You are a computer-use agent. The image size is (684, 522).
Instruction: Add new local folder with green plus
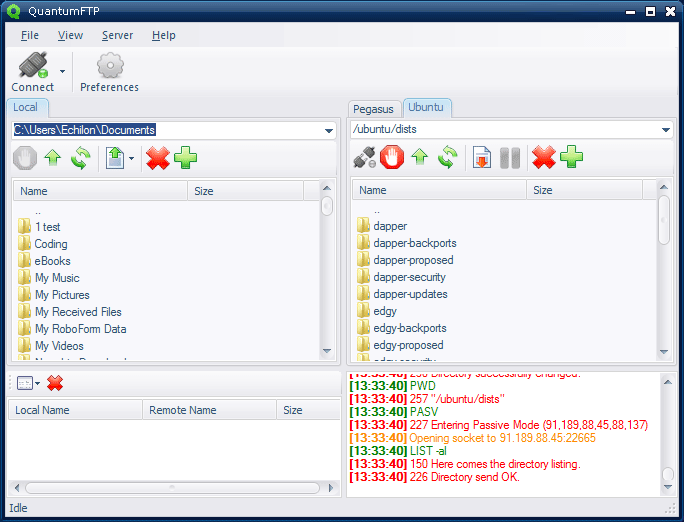click(185, 157)
